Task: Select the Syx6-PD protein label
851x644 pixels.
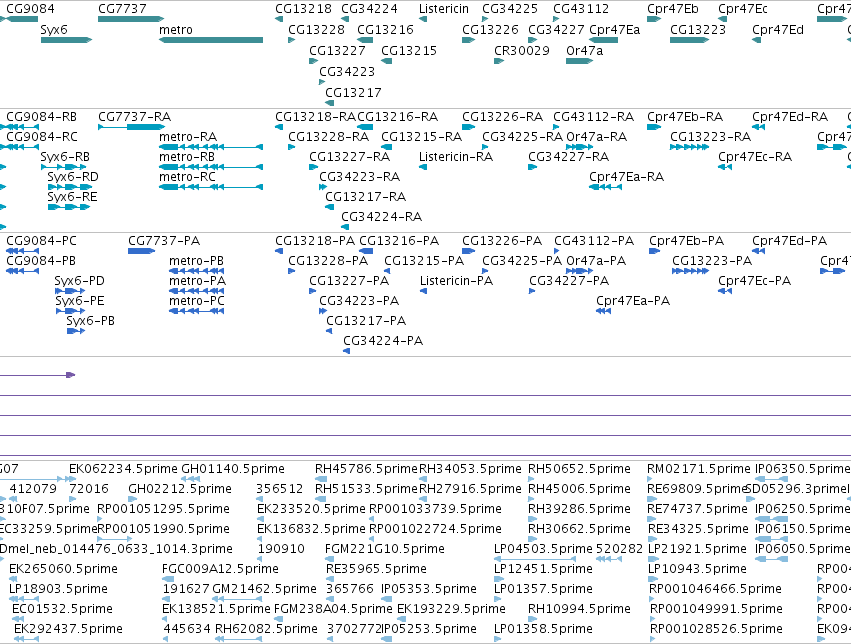Action: [x=79, y=281]
